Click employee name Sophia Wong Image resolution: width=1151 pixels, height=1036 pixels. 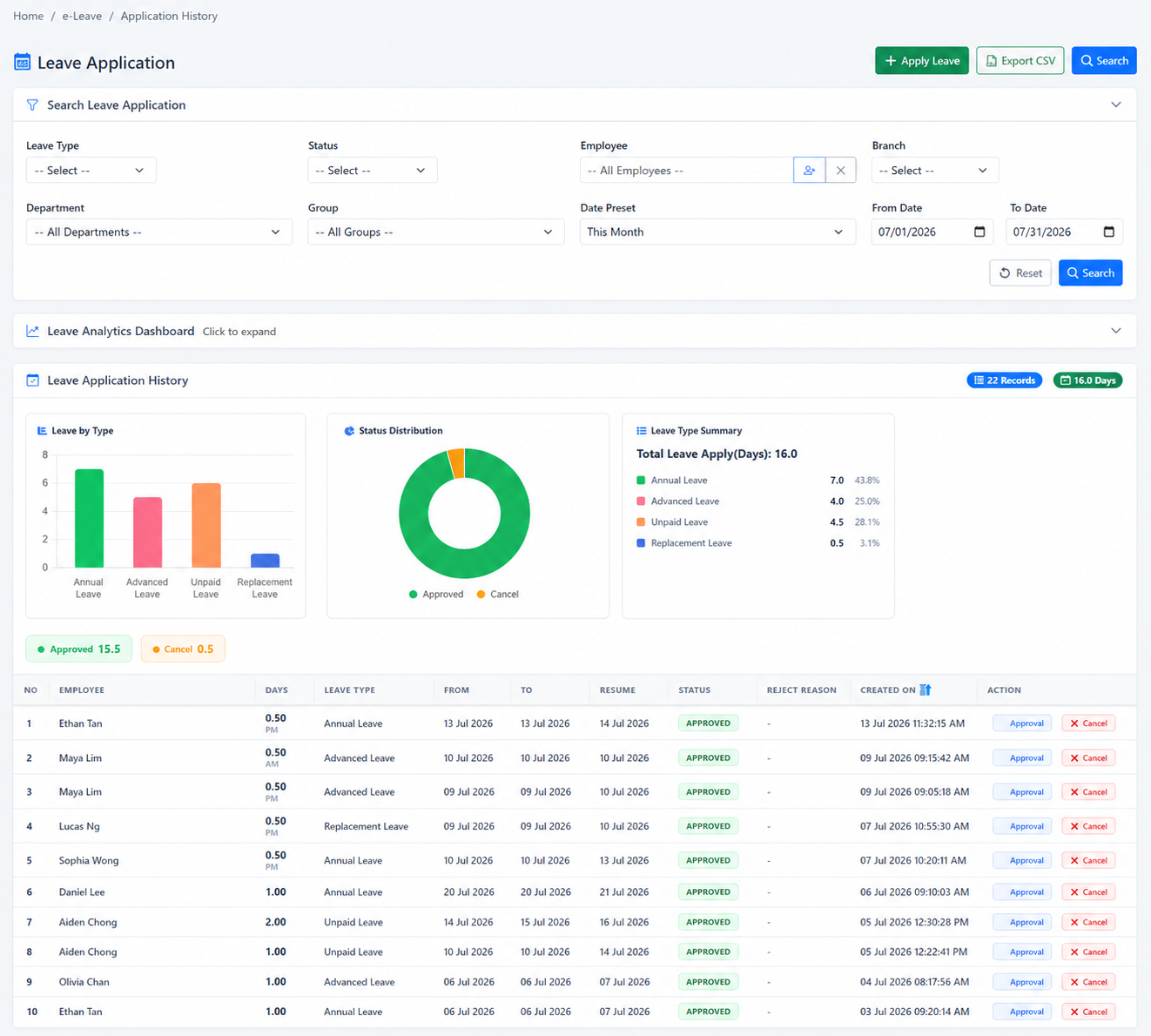pyautogui.click(x=89, y=860)
